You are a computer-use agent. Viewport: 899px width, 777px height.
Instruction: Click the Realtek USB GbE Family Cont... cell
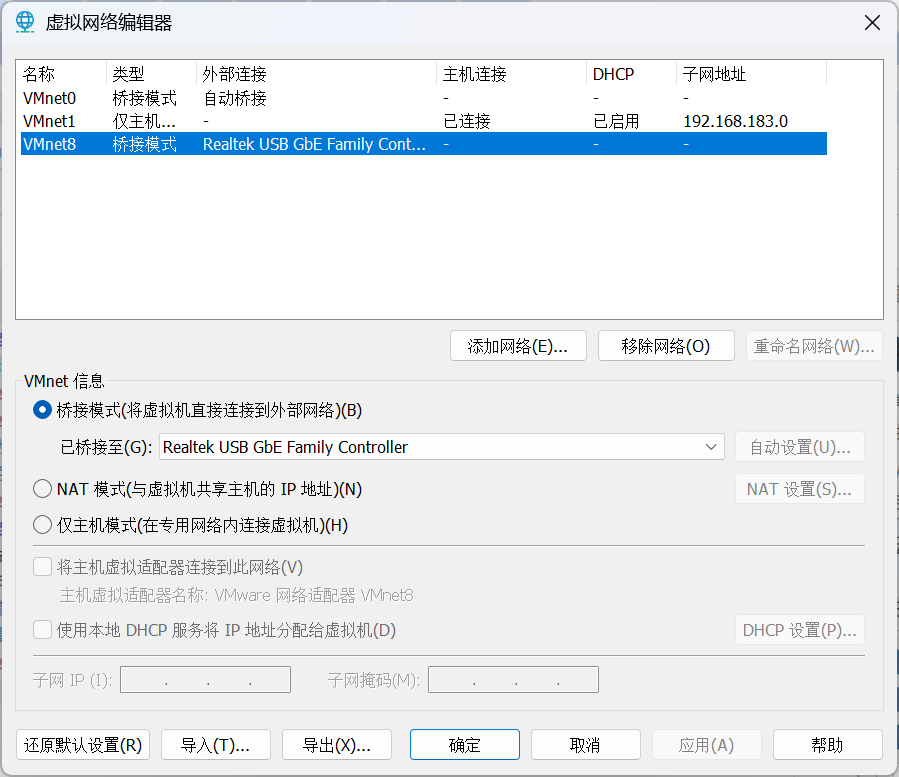tap(314, 144)
